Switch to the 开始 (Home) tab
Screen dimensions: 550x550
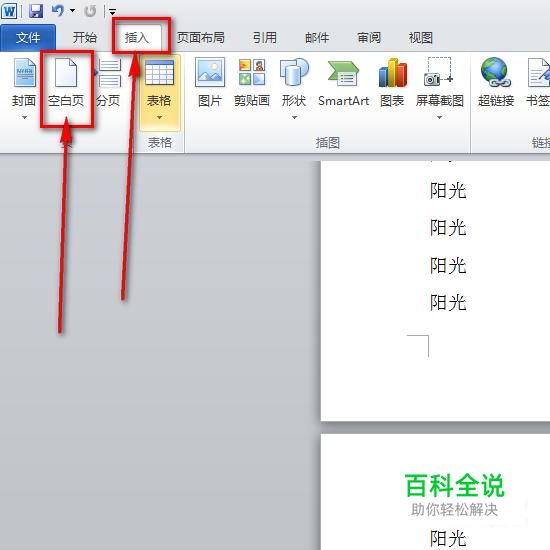[85, 38]
